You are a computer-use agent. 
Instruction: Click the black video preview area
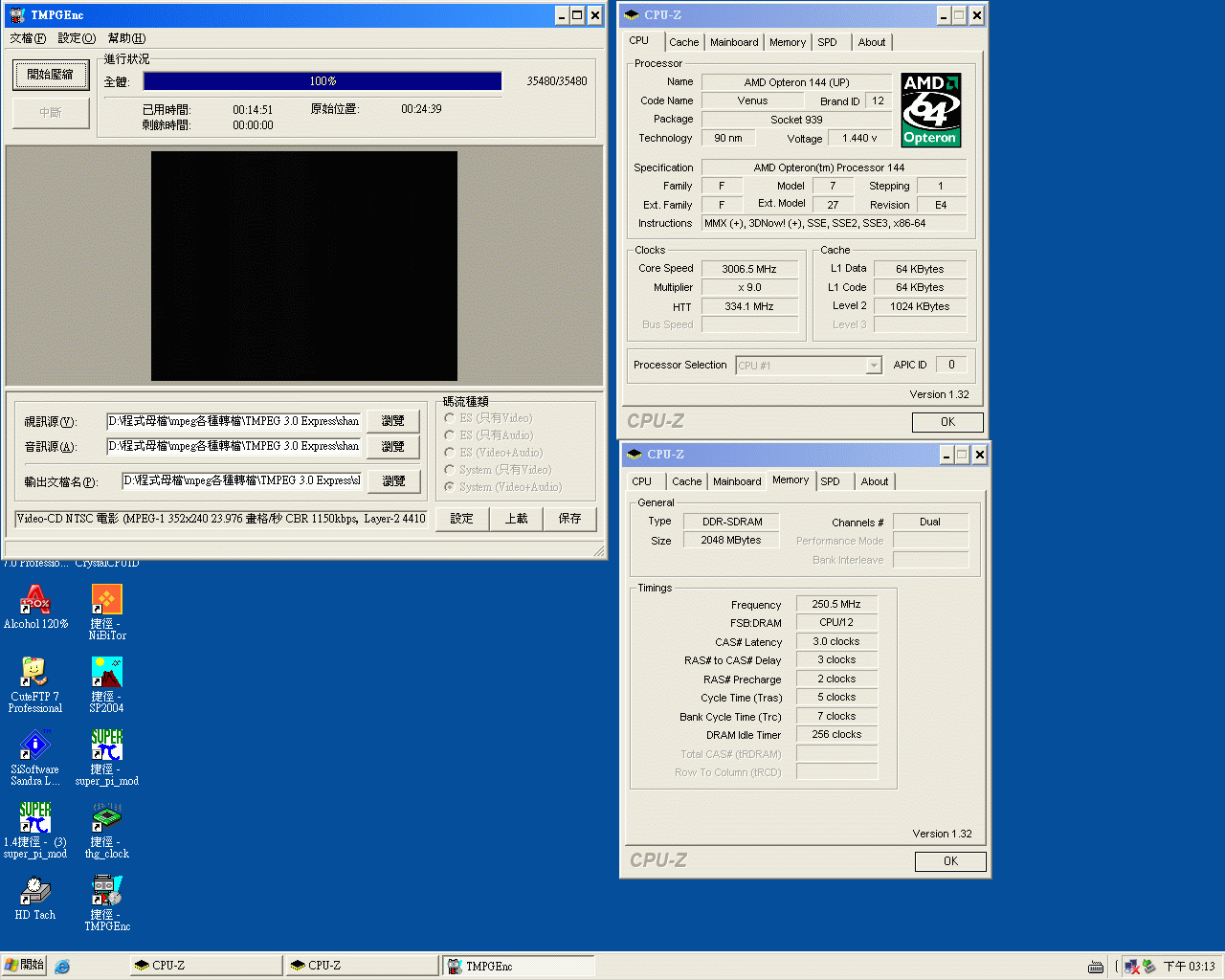(x=304, y=266)
